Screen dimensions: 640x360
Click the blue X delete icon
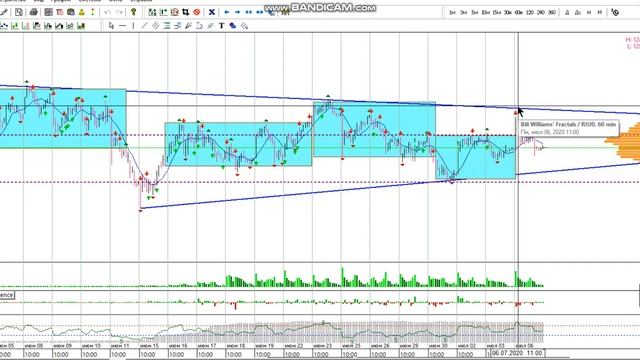(x=211, y=12)
